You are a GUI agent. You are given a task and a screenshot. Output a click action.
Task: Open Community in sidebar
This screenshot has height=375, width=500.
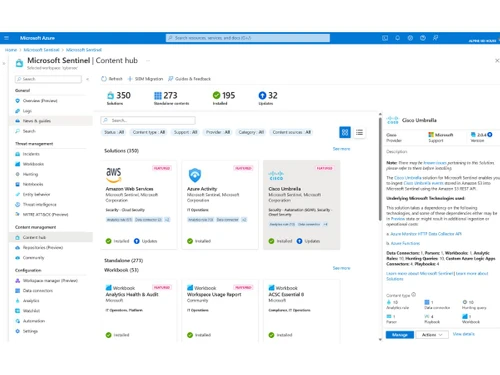pos(30,258)
